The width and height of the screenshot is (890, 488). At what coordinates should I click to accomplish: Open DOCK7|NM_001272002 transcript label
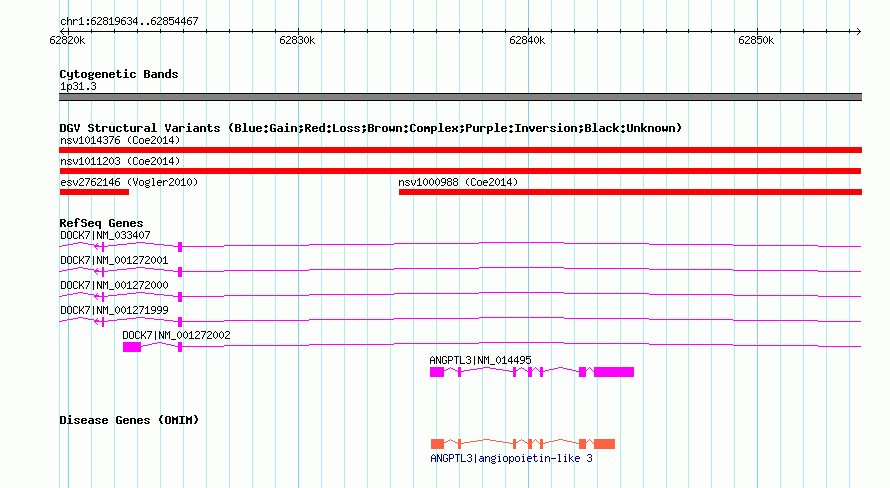177,335
